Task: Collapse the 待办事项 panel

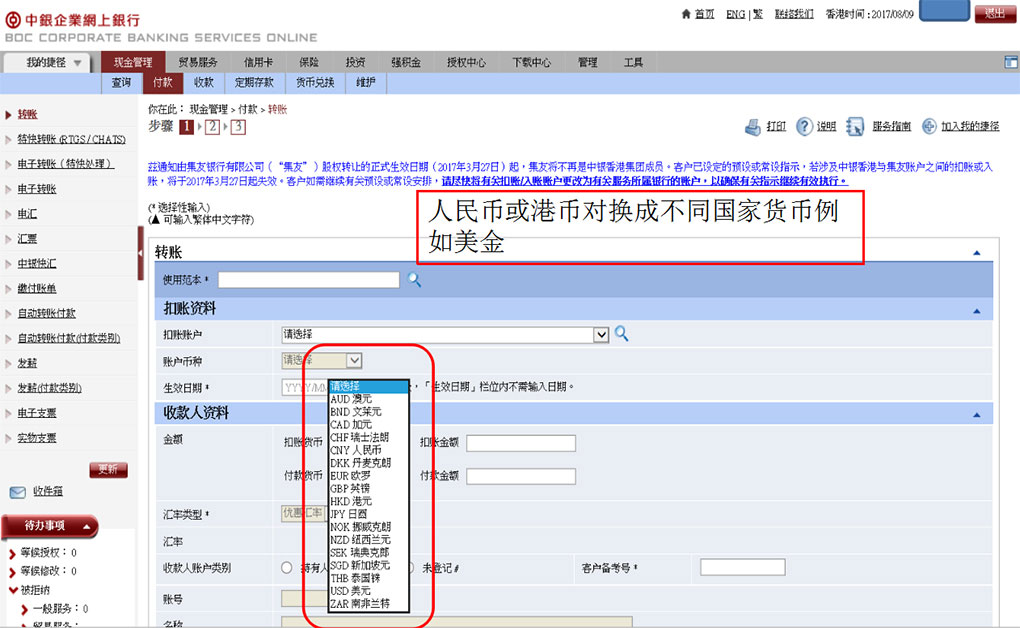Action: 87,525
